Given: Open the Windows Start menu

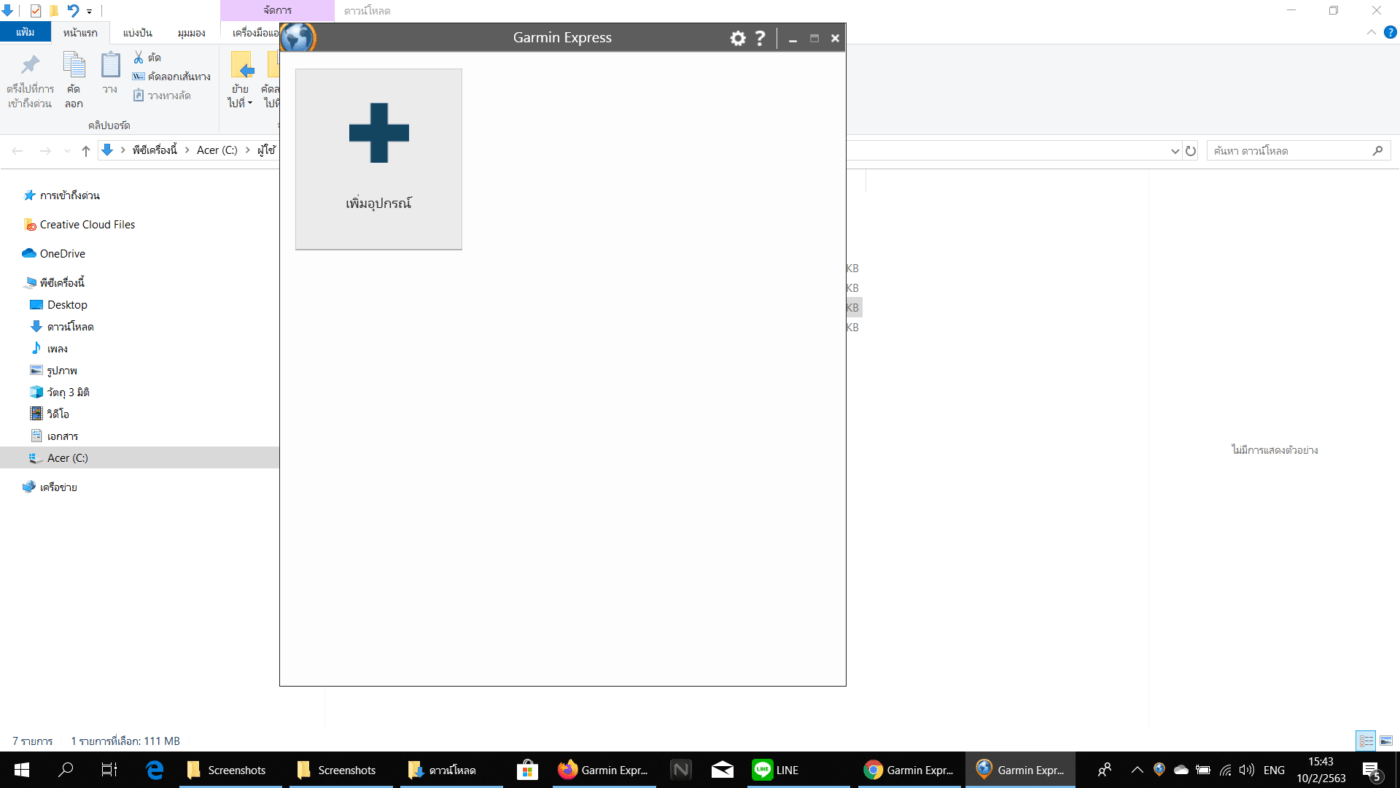Looking at the screenshot, I should coord(21,770).
